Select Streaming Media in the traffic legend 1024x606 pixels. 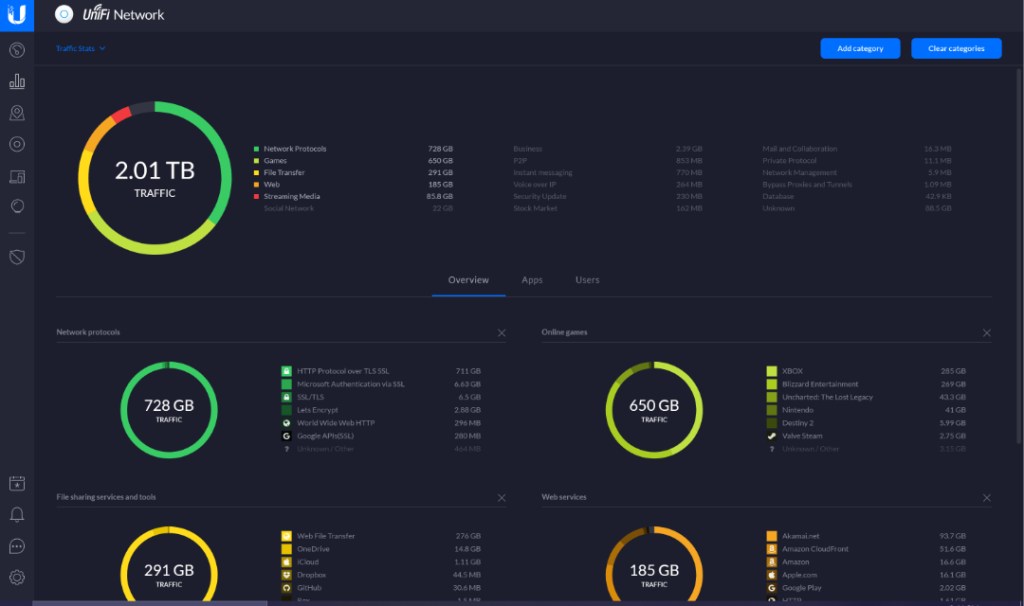pyautogui.click(x=291, y=196)
